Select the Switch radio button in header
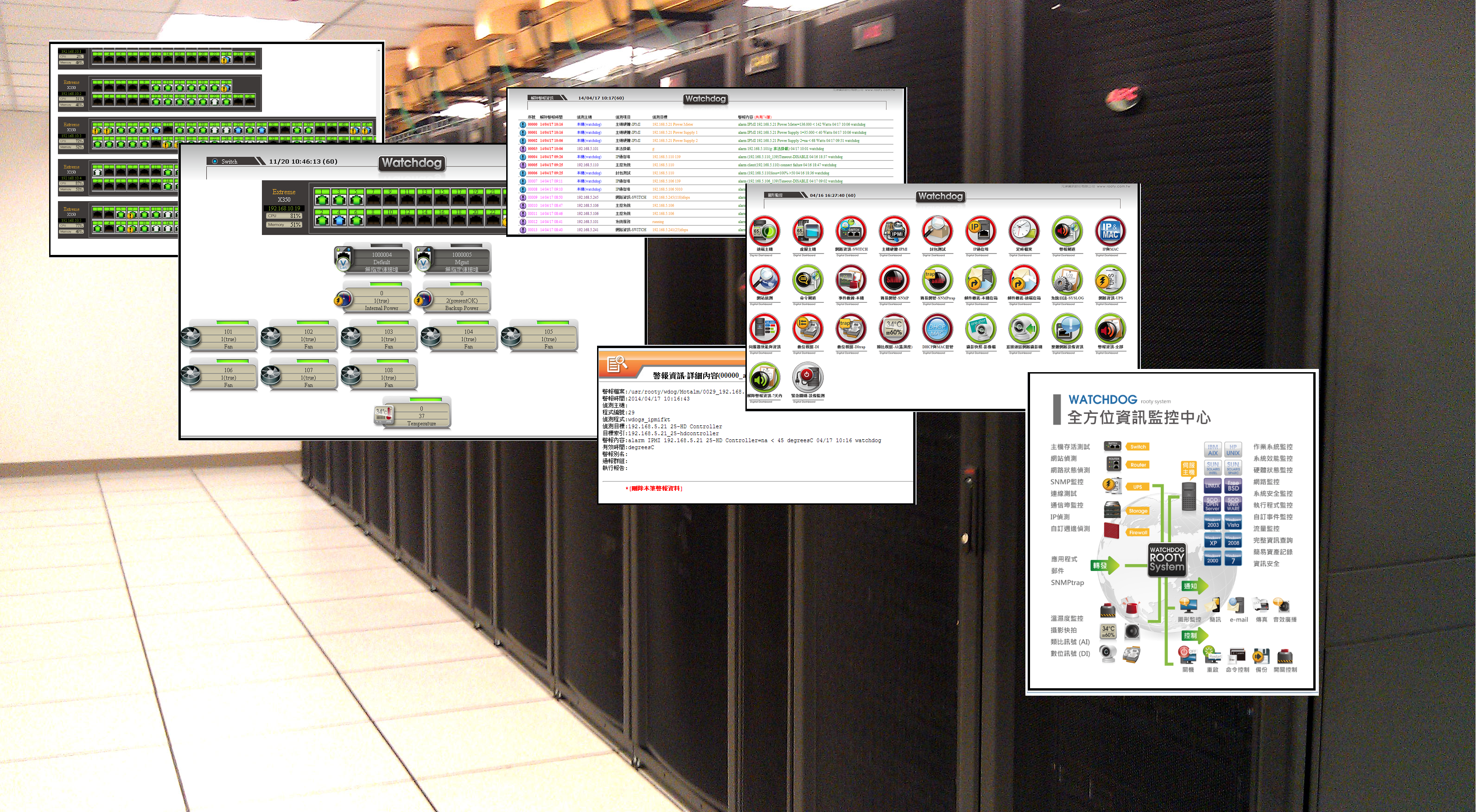This screenshot has height=812, width=1476. pos(215,162)
